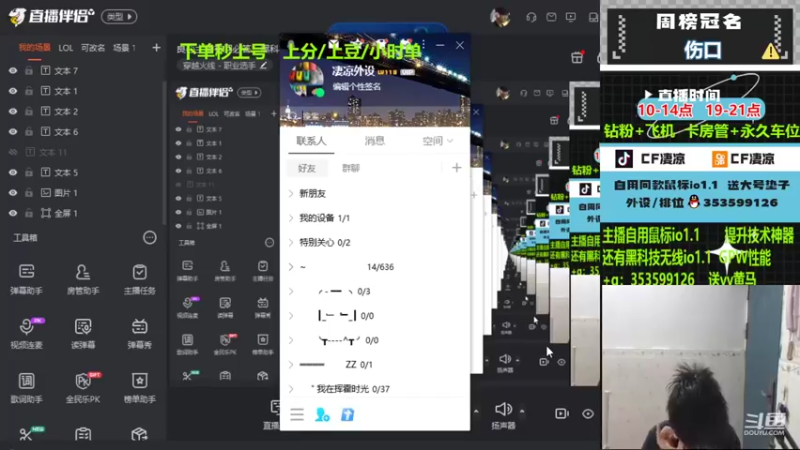Screen dimensions: 800x450
Task: Expand the 新朋友 group in QQ
Action: [291, 193]
